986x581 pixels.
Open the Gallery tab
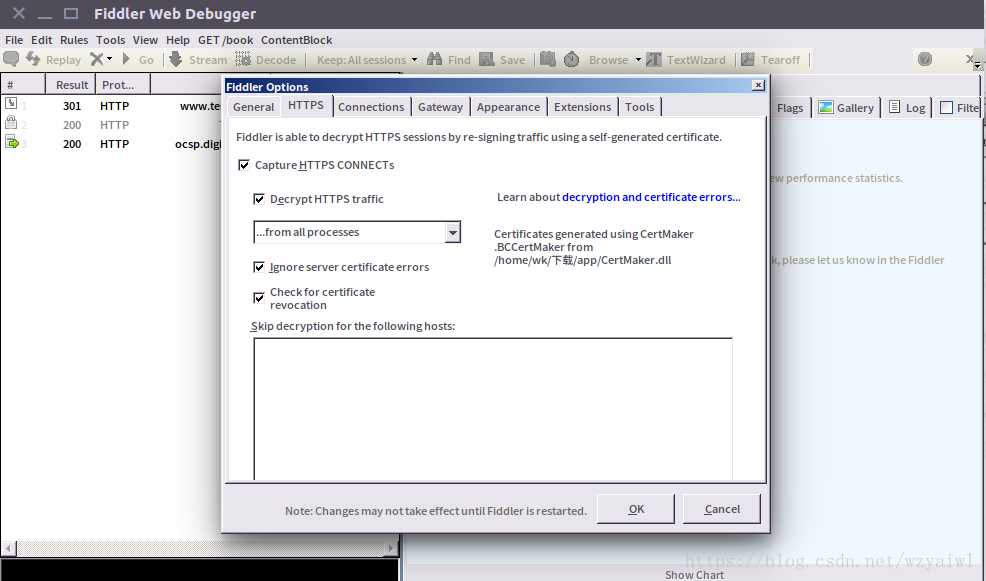(x=846, y=108)
